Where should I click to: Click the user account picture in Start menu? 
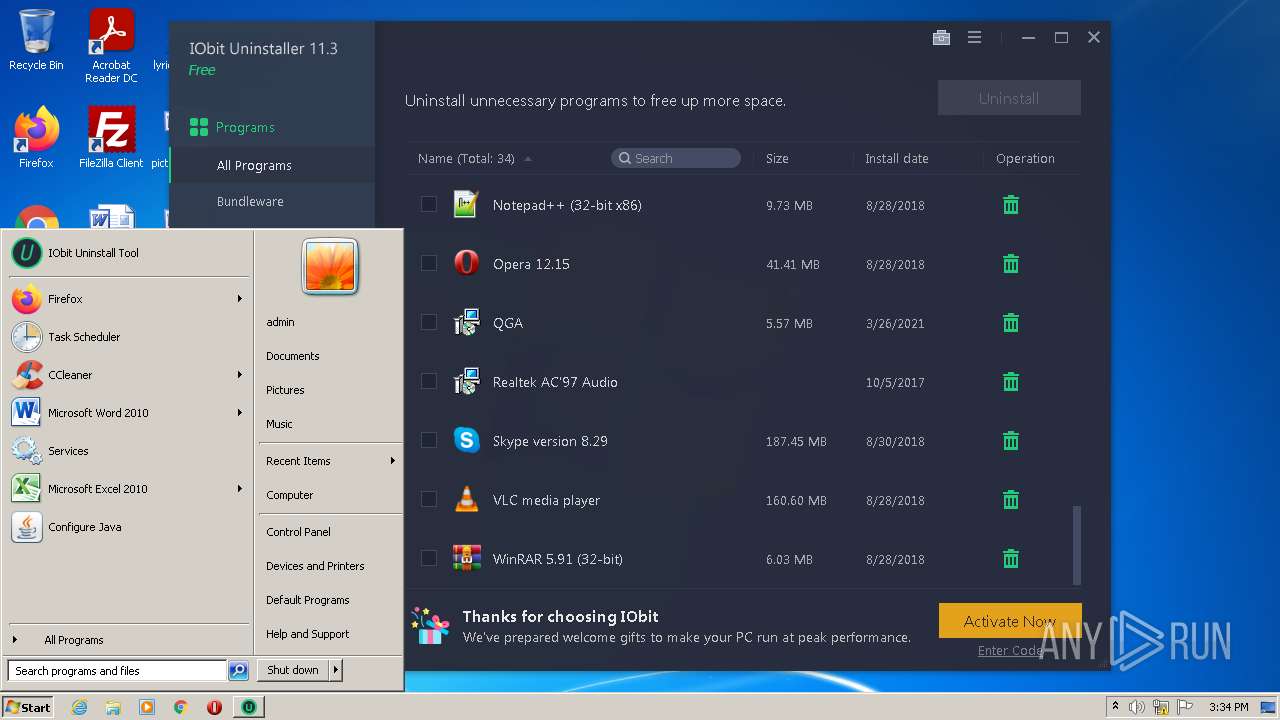(x=330, y=266)
